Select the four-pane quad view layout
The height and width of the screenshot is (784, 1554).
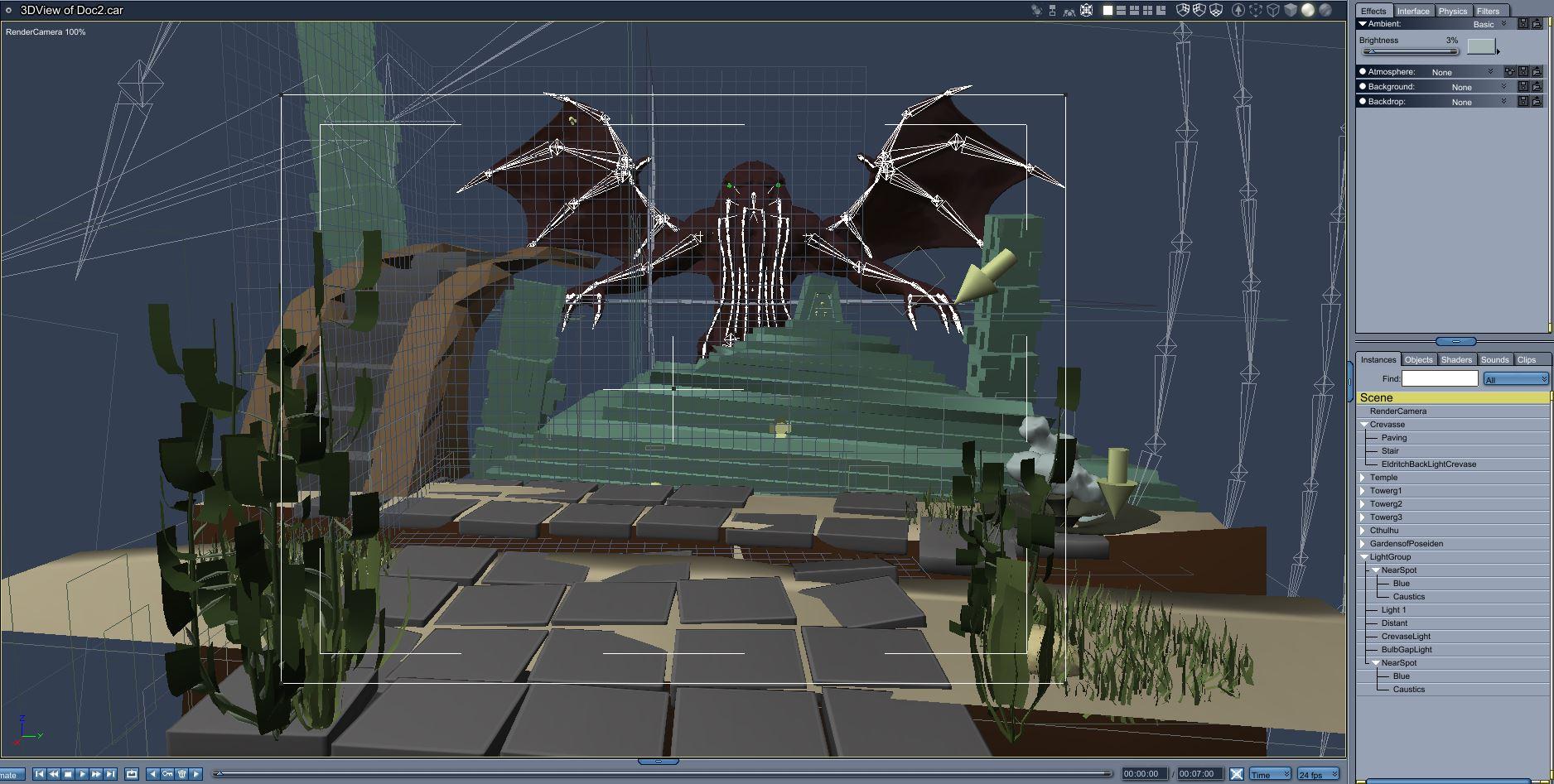coord(1147,11)
